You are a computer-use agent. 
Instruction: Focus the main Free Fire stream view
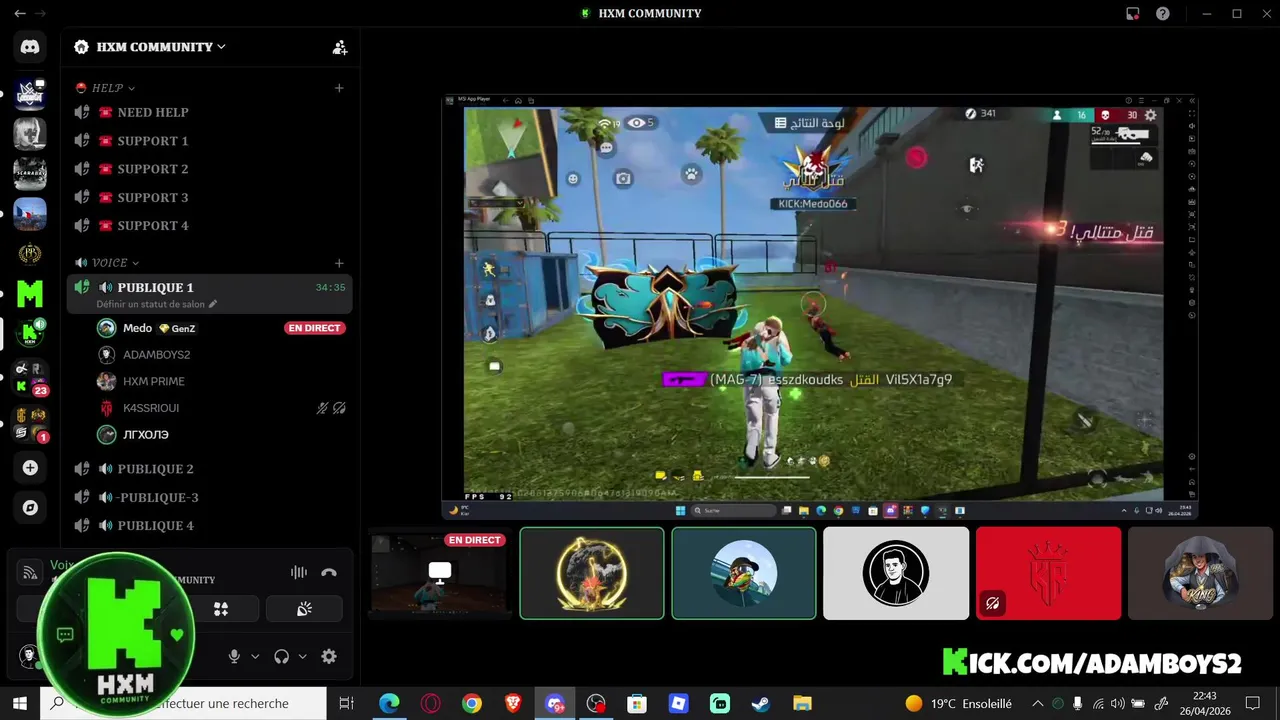point(820,307)
